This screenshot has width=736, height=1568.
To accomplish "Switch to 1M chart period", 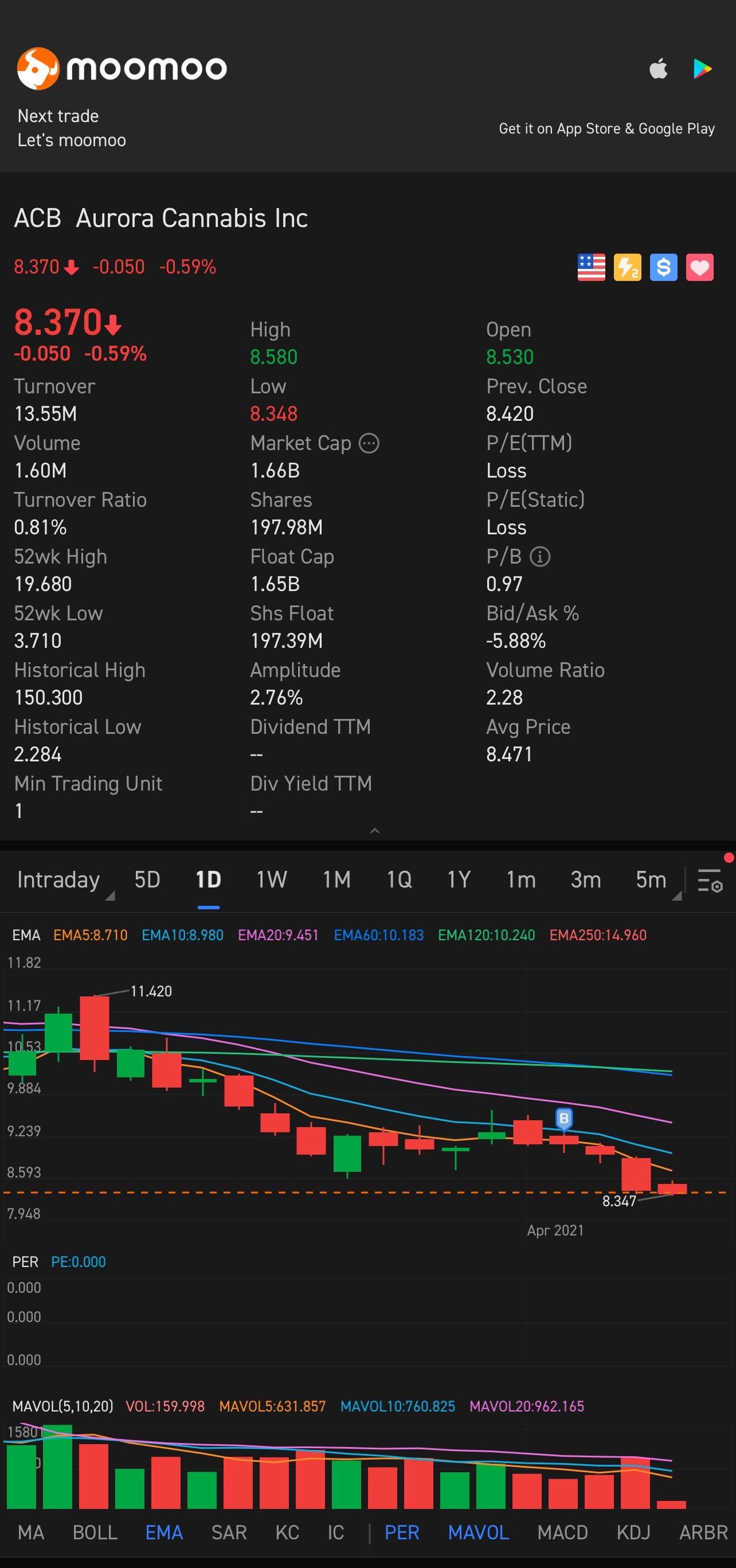I will coord(336,879).
